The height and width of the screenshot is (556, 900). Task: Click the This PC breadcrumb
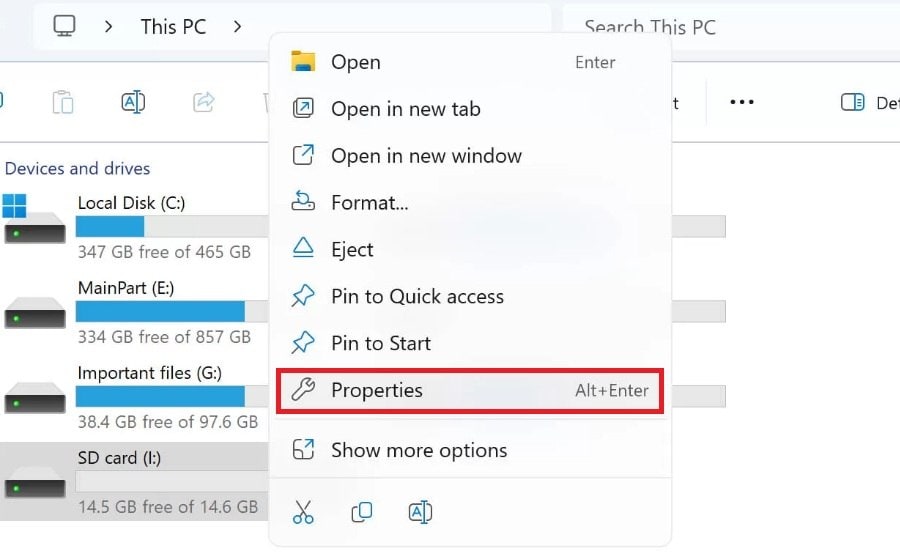coord(173,26)
